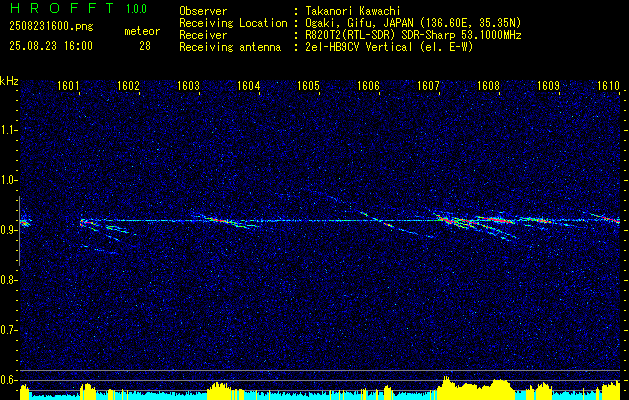Image resolution: width=629 pixels, height=400 pixels.
Task: Click the 1601 time axis marker
Action: click(x=68, y=85)
